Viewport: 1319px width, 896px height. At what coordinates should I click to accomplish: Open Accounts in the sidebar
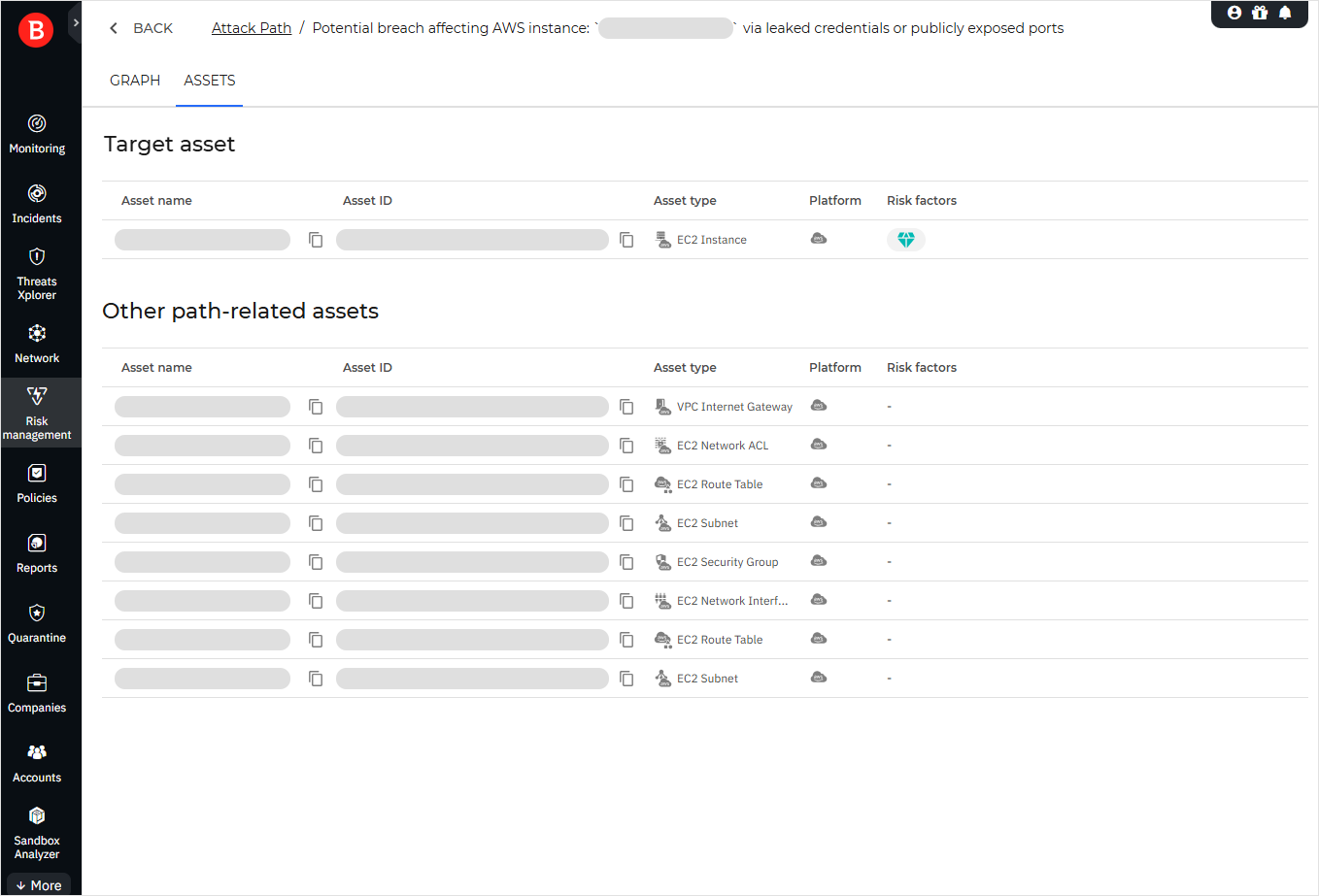pos(37,764)
